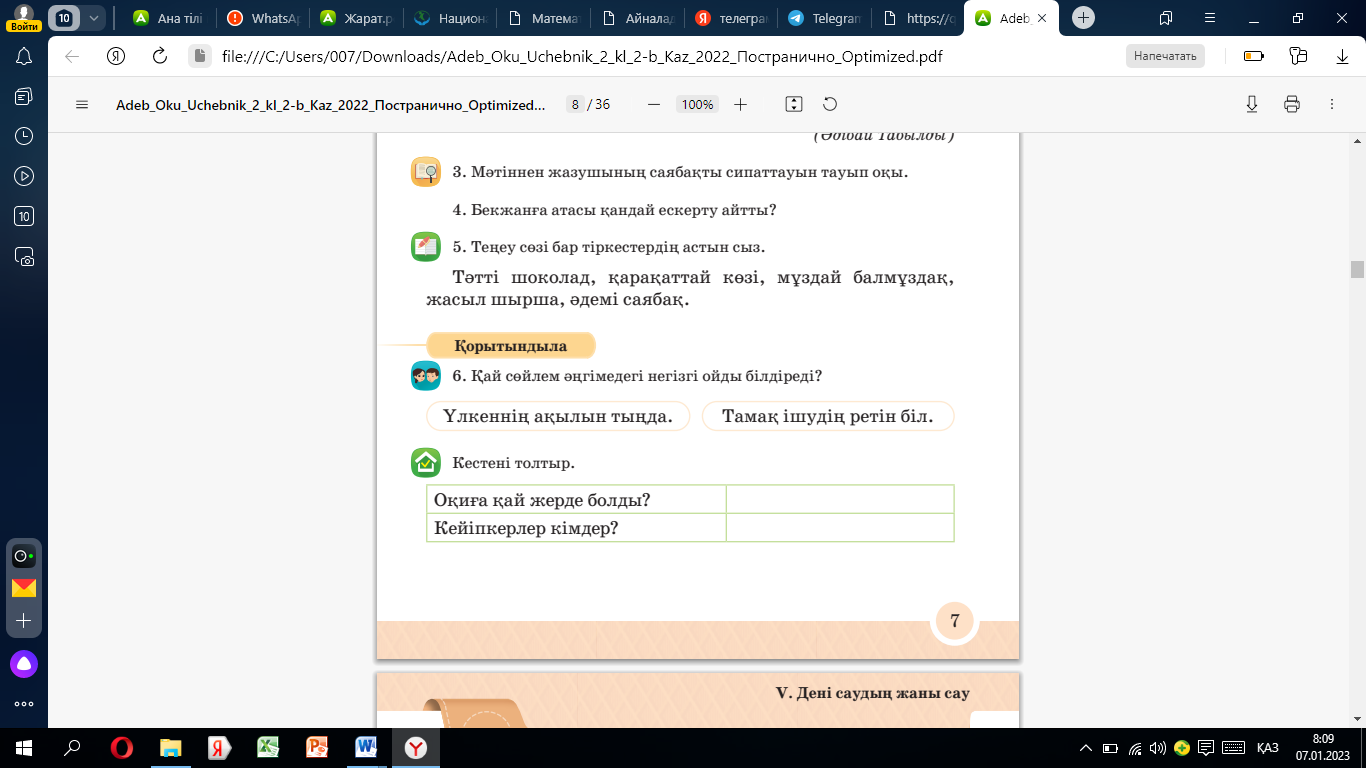
Task: Show hidden system tray icons chevron
Action: tap(1086, 748)
